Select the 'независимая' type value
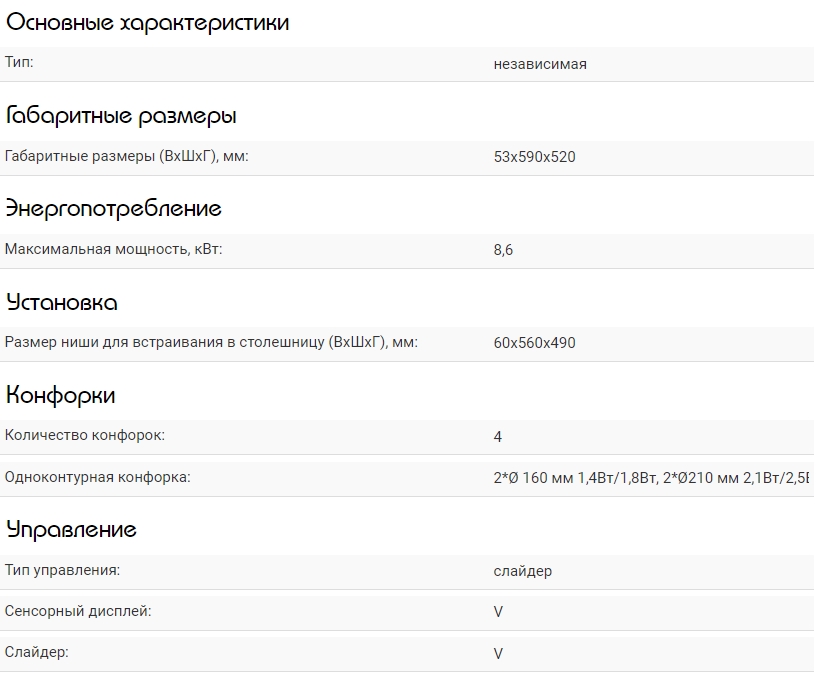The height and width of the screenshot is (689, 827). pos(540,64)
